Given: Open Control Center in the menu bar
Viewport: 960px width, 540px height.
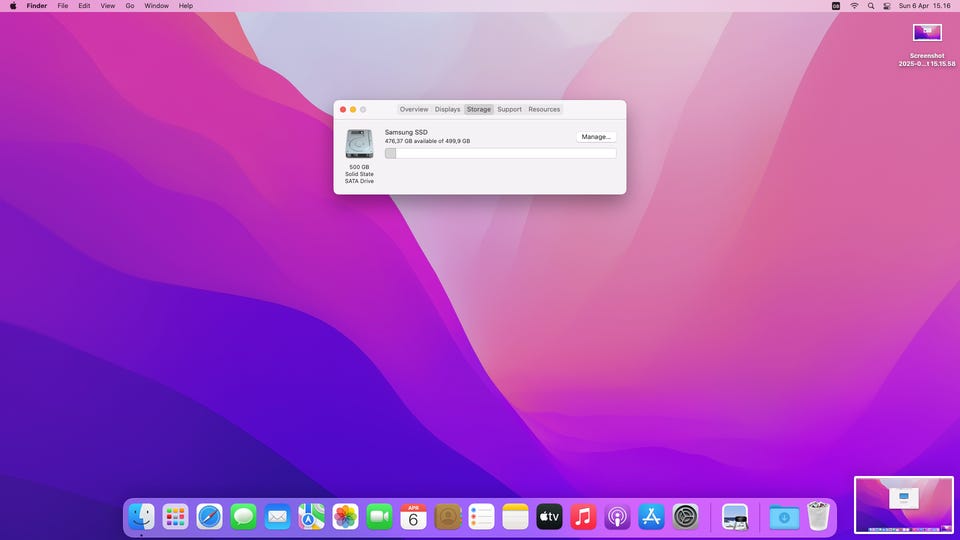Looking at the screenshot, I should tap(887, 6).
